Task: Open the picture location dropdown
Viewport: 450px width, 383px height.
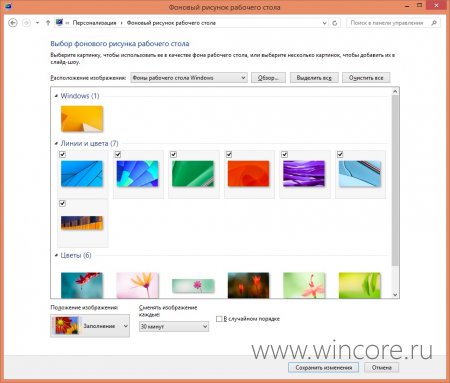Action: [189, 78]
